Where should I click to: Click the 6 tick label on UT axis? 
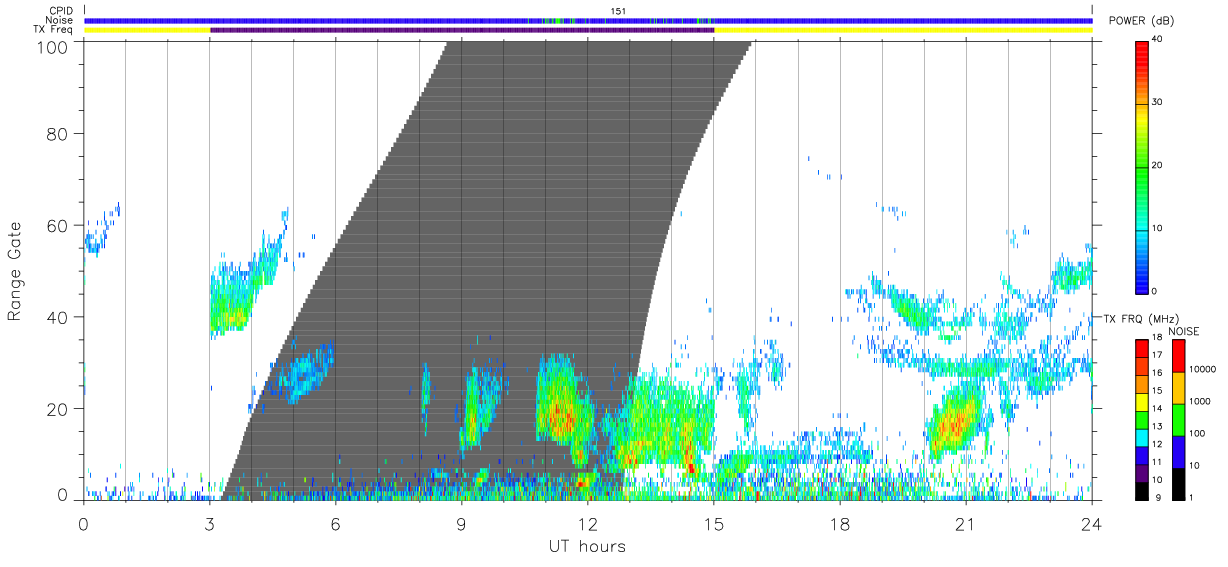(335, 523)
